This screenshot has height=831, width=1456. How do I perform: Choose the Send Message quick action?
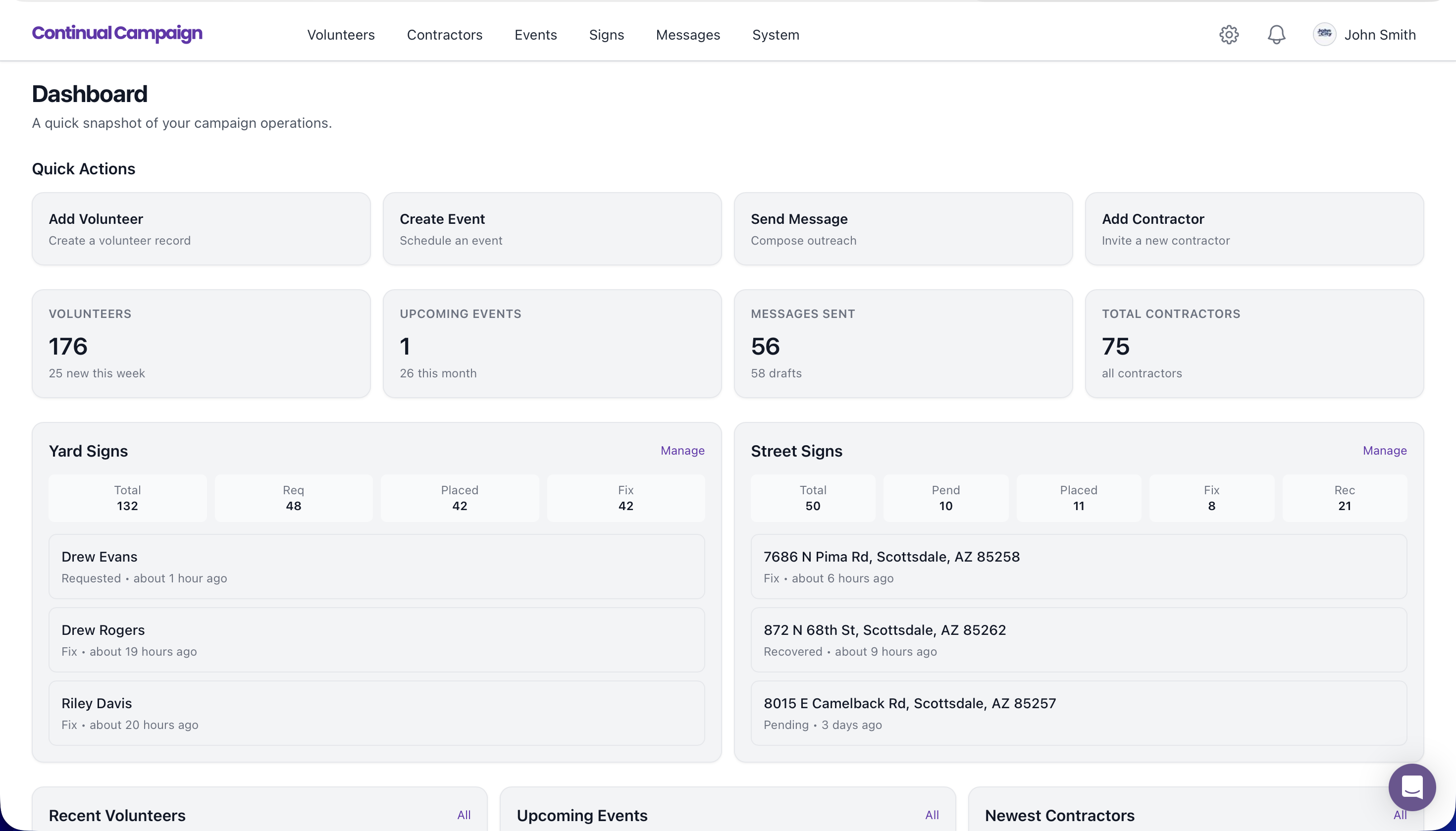pyautogui.click(x=903, y=229)
